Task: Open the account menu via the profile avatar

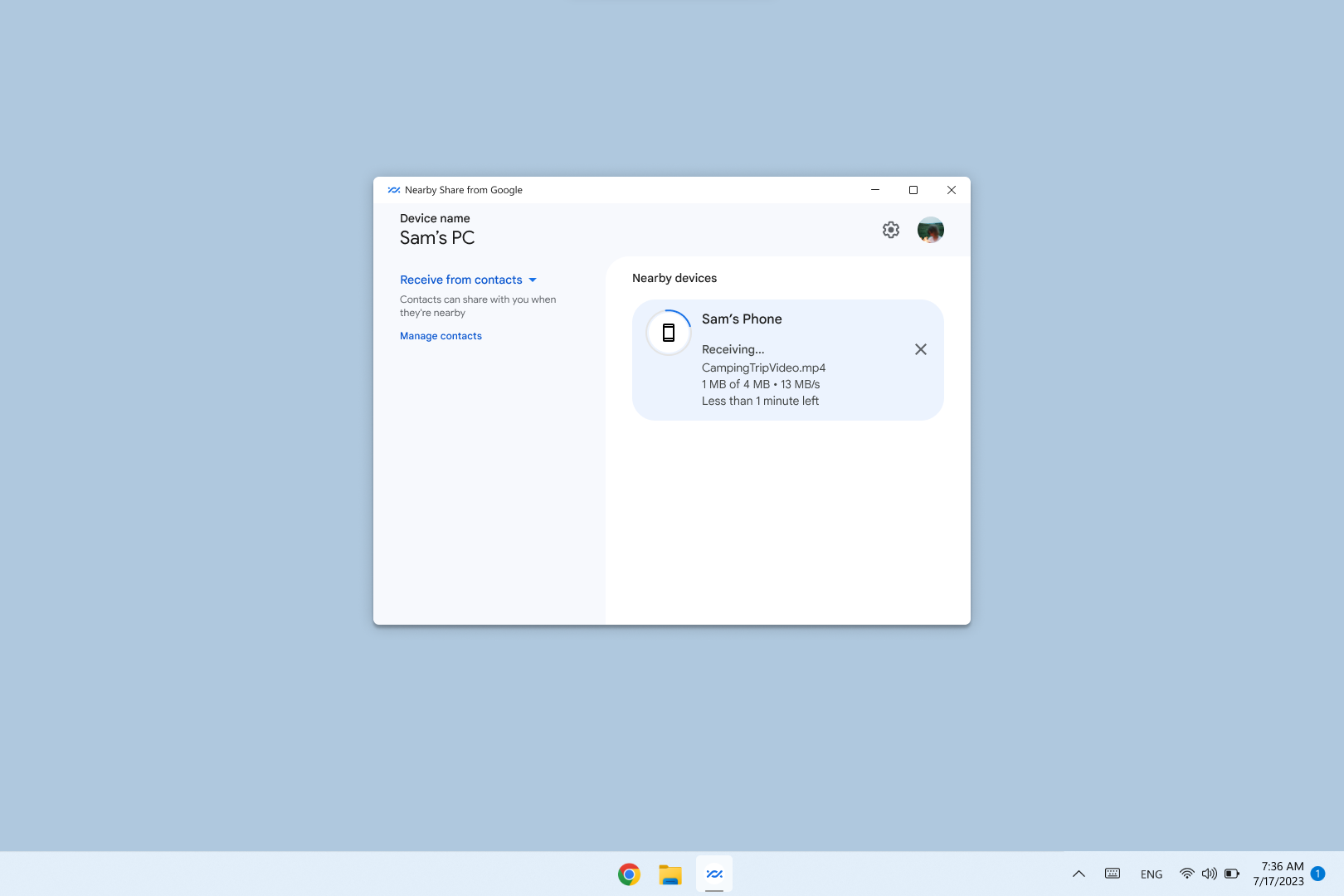Action: coord(930,230)
